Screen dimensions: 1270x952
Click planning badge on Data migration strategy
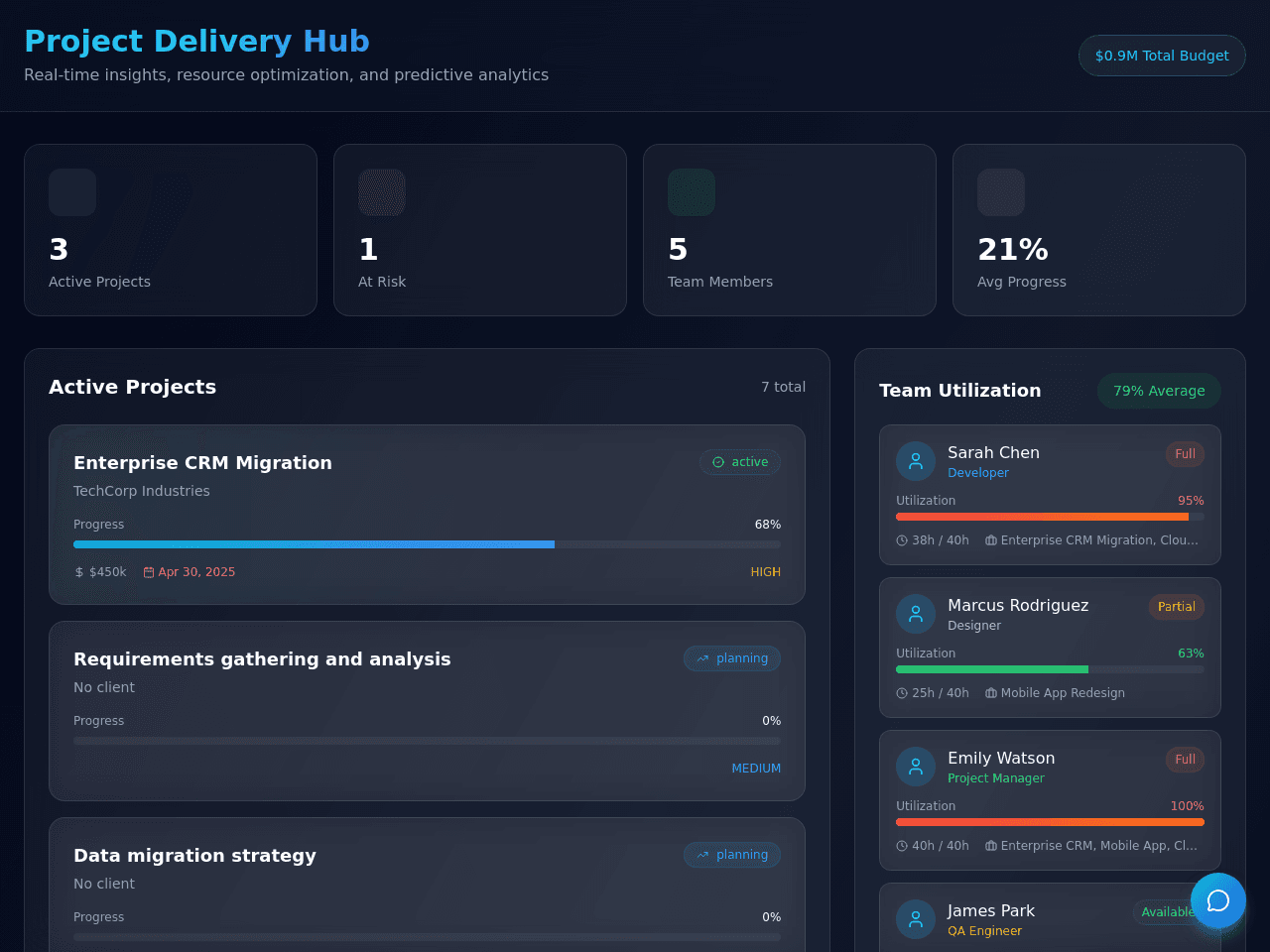pos(732,855)
